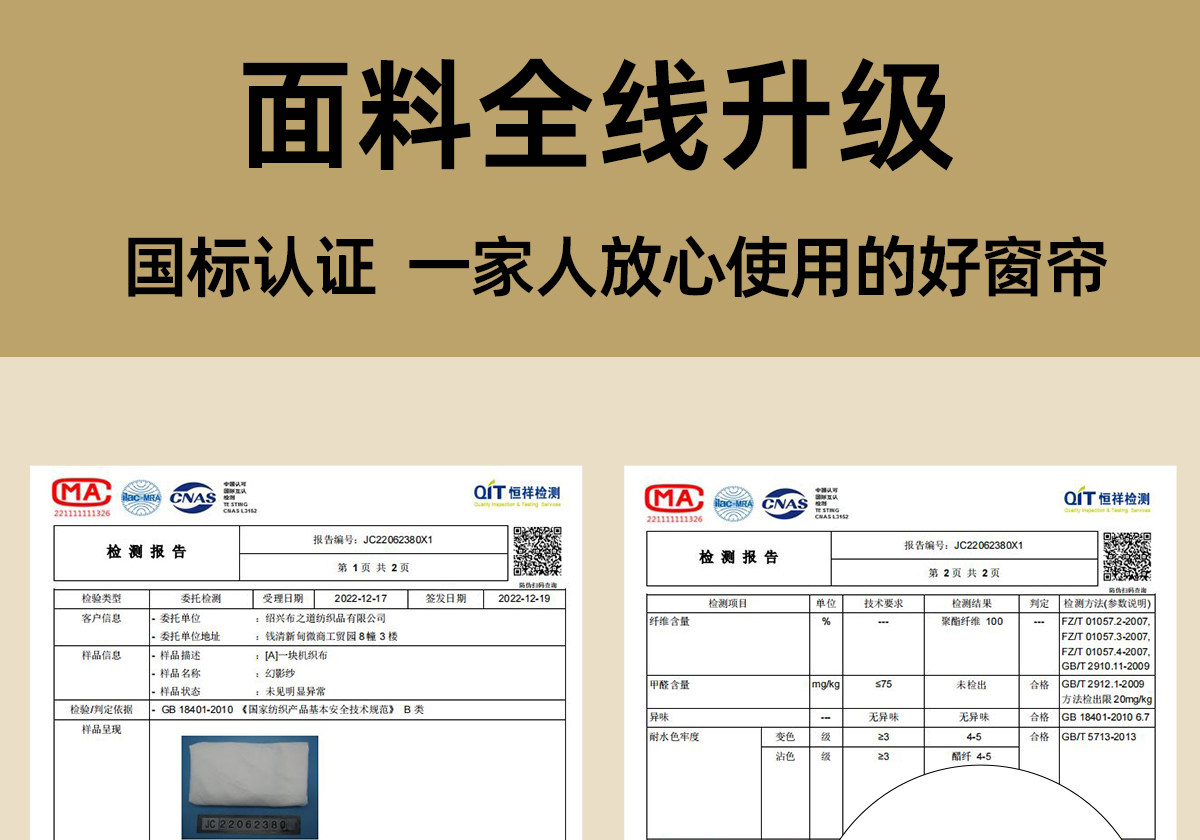The height and width of the screenshot is (840, 1200).
Task: Click method GB 18401-2010 6.7
Action: click(1105, 718)
